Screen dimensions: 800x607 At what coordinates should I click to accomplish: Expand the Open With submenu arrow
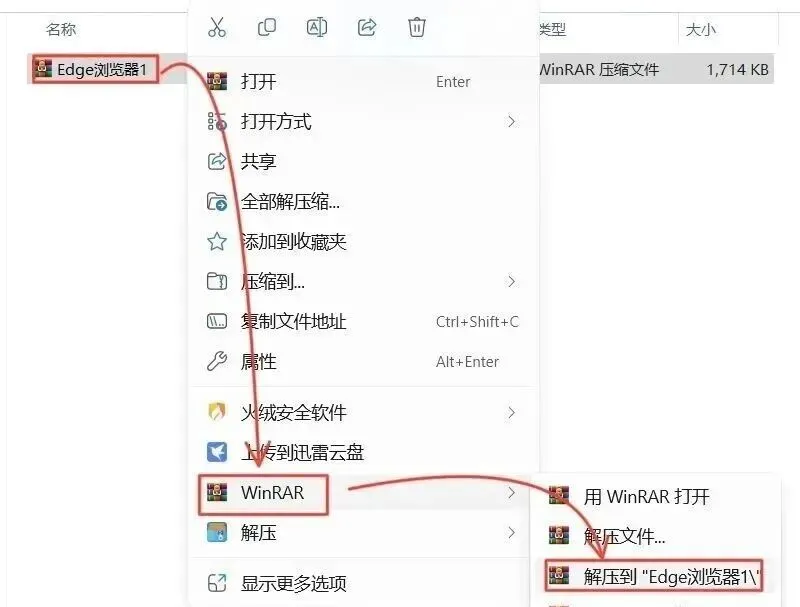(511, 121)
